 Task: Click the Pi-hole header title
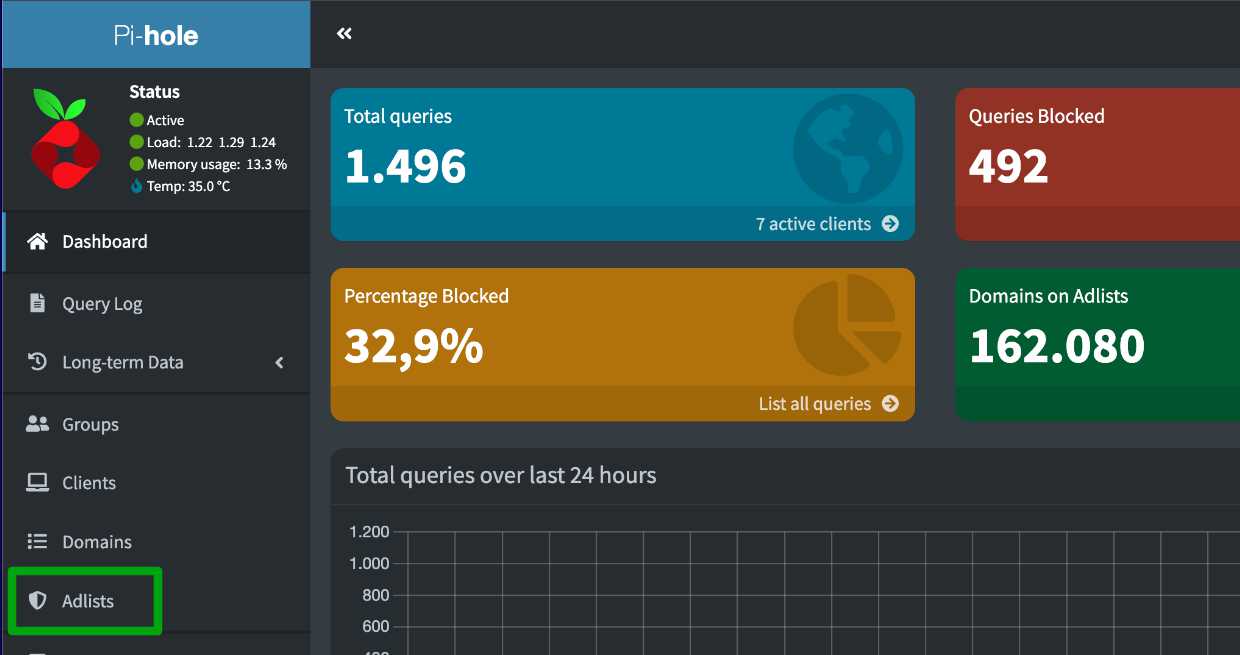tap(156, 36)
